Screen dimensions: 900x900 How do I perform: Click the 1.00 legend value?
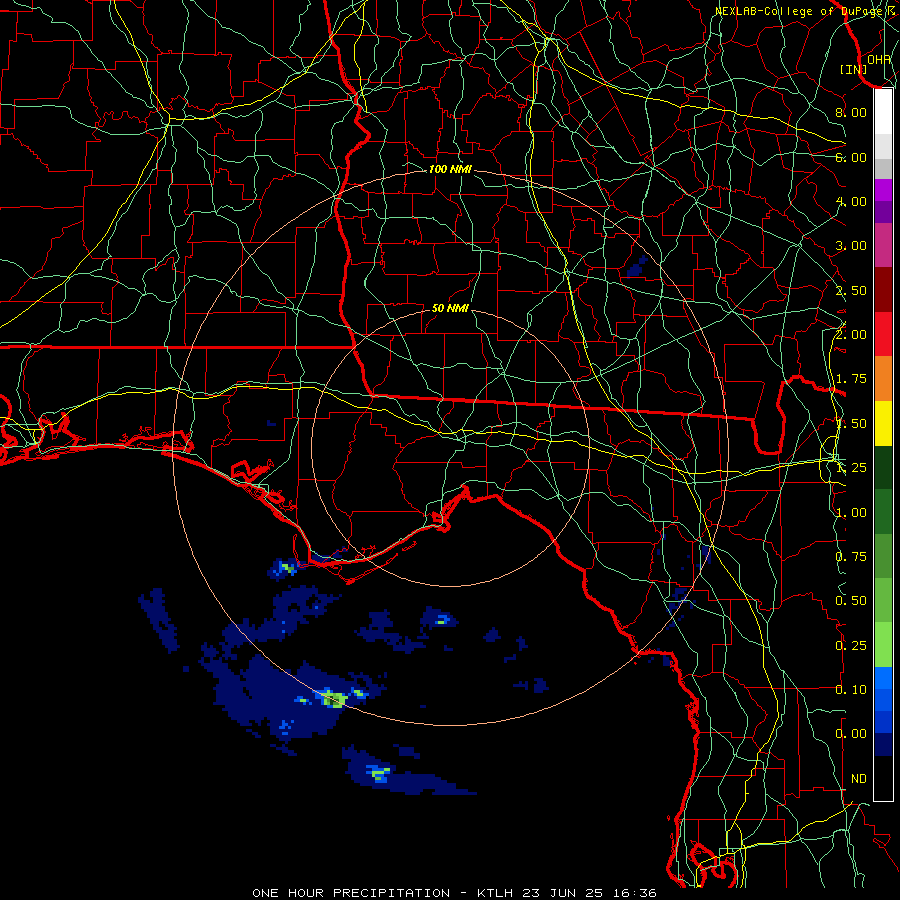[x=851, y=513]
